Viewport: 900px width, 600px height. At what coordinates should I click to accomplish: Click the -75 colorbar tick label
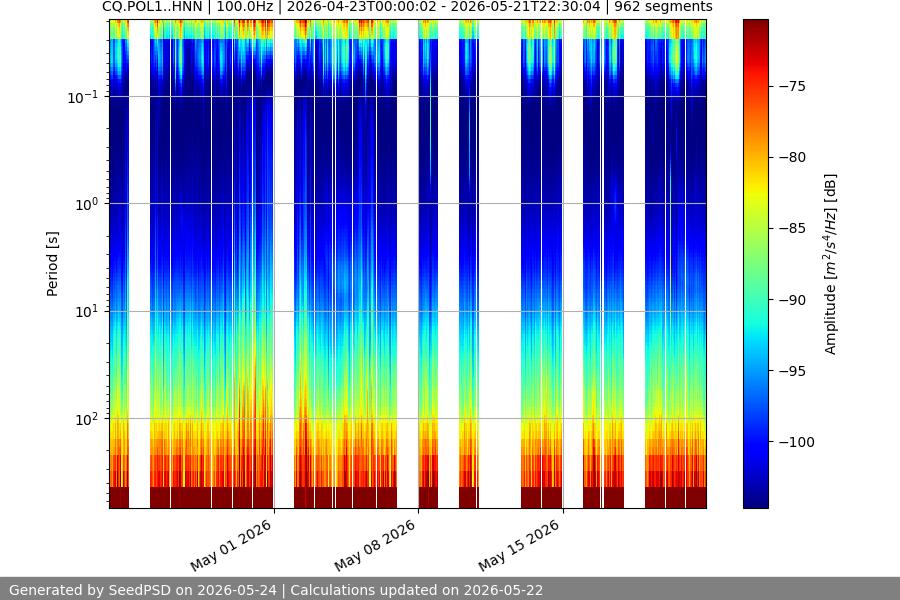pyautogui.click(x=792, y=86)
